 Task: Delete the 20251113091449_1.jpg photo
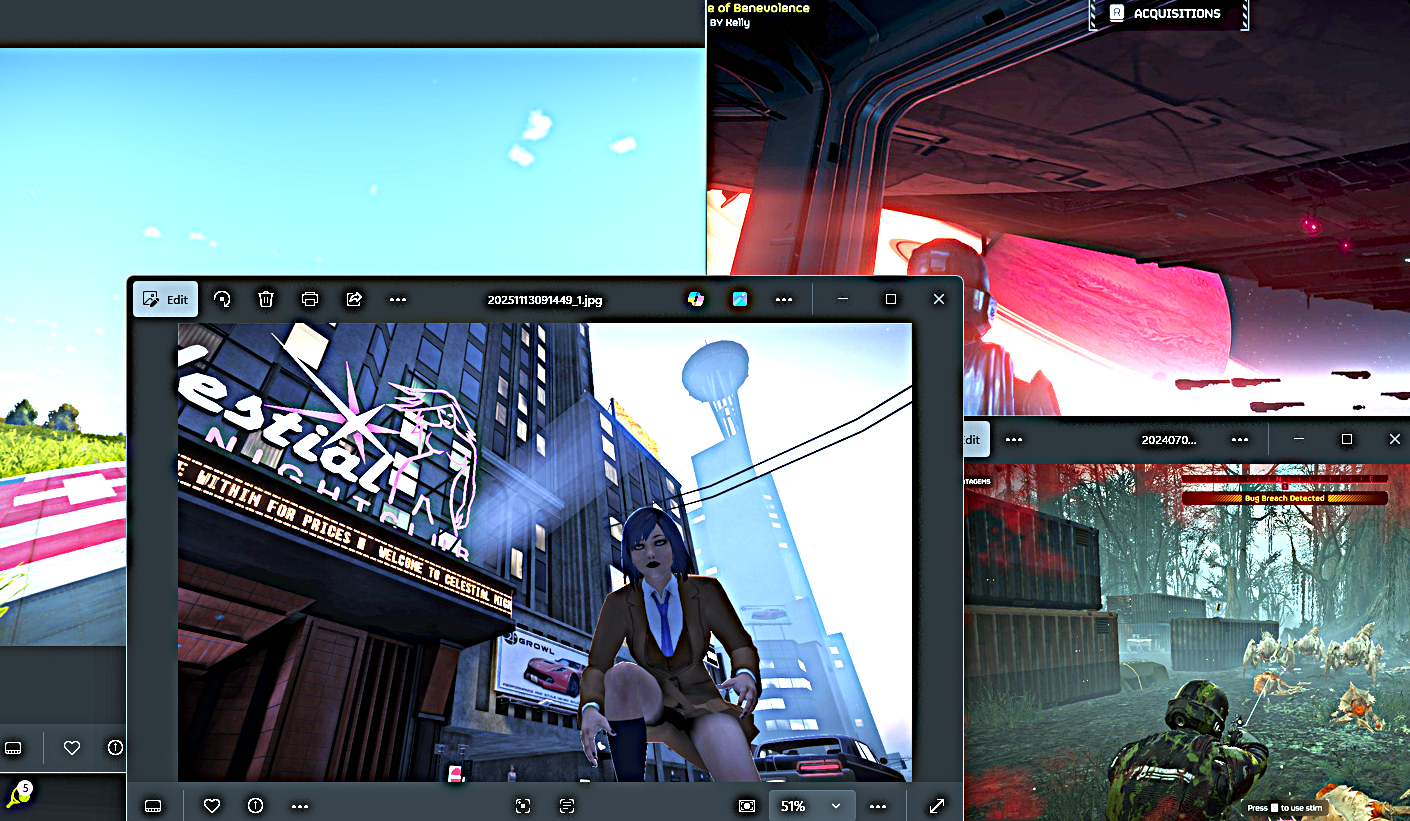[266, 299]
